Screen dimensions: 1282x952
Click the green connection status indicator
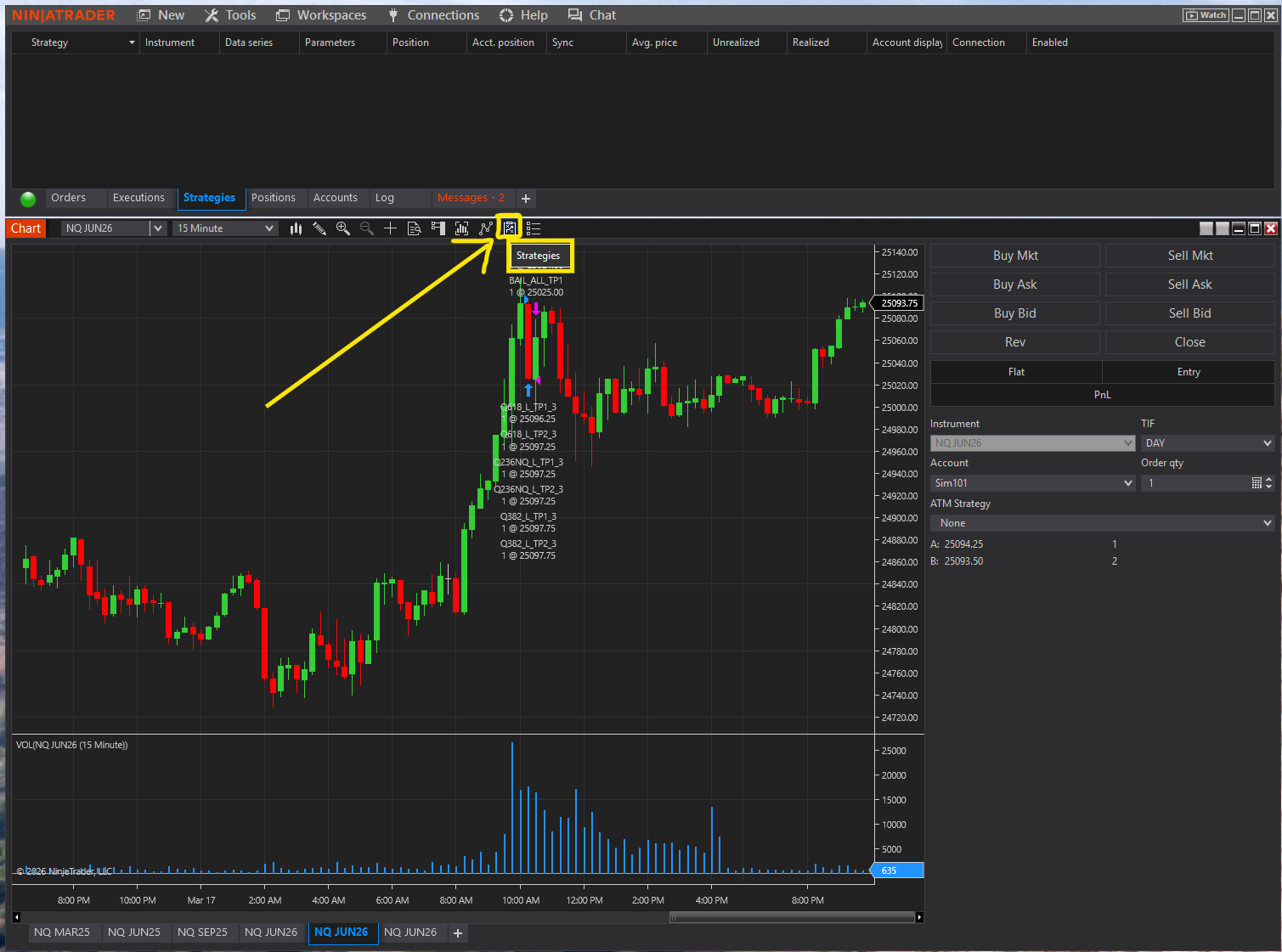[27, 198]
